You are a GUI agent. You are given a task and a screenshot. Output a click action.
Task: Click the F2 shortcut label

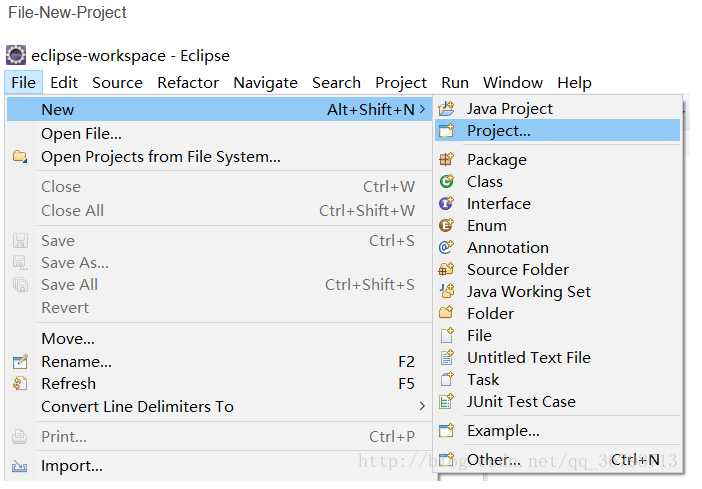[407, 361]
